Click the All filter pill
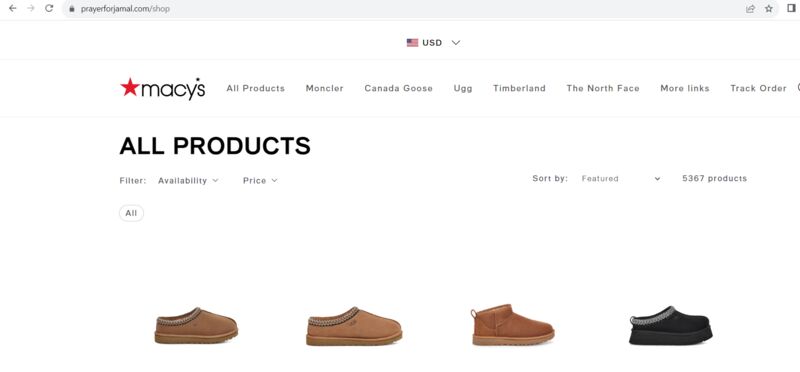The width and height of the screenshot is (800, 372). tap(132, 213)
